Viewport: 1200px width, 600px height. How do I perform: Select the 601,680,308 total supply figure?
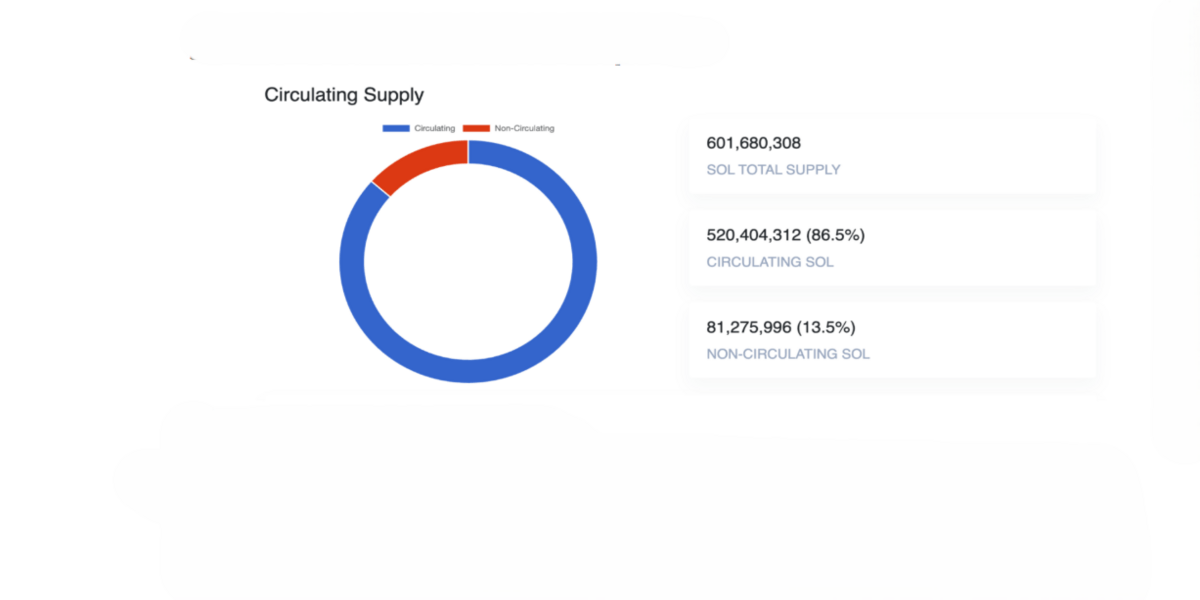tap(753, 143)
